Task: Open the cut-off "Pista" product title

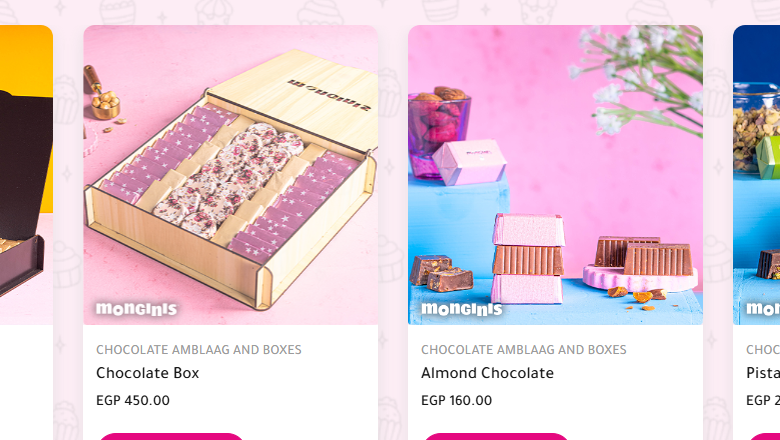Action: coord(763,373)
